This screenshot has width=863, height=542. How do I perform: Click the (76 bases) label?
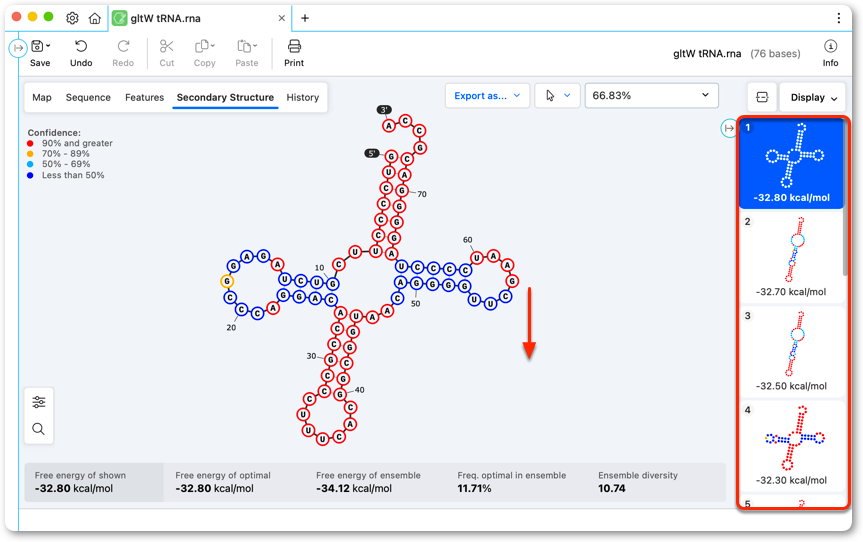pyautogui.click(x=776, y=54)
